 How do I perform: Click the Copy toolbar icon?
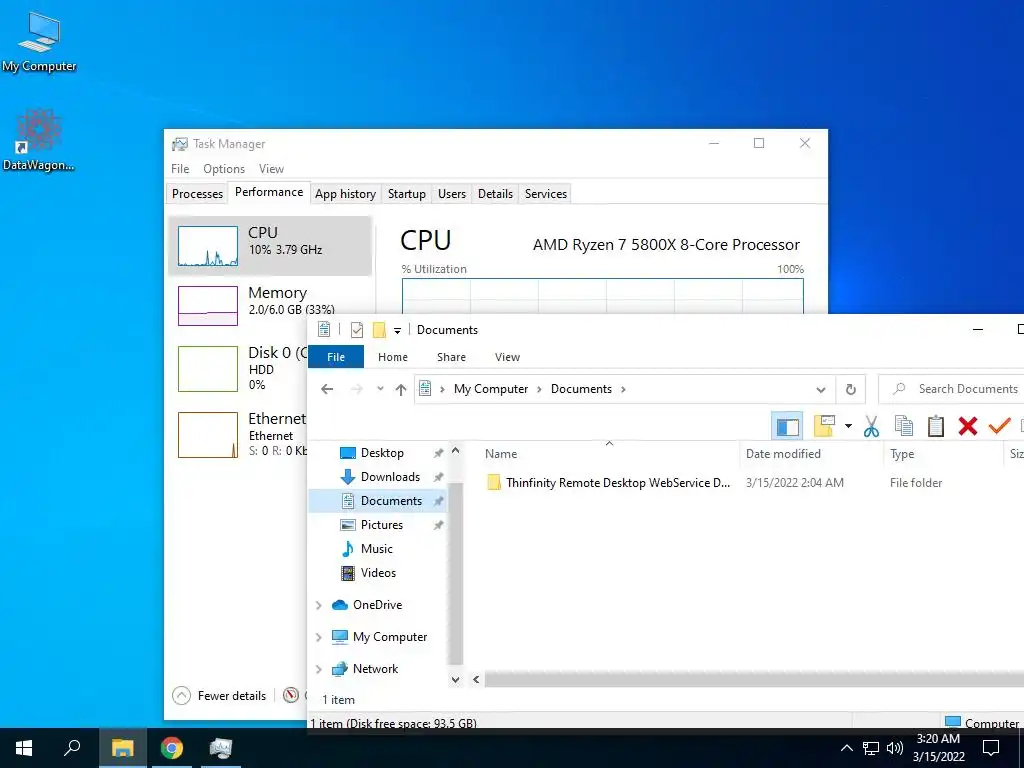pyautogui.click(x=904, y=426)
